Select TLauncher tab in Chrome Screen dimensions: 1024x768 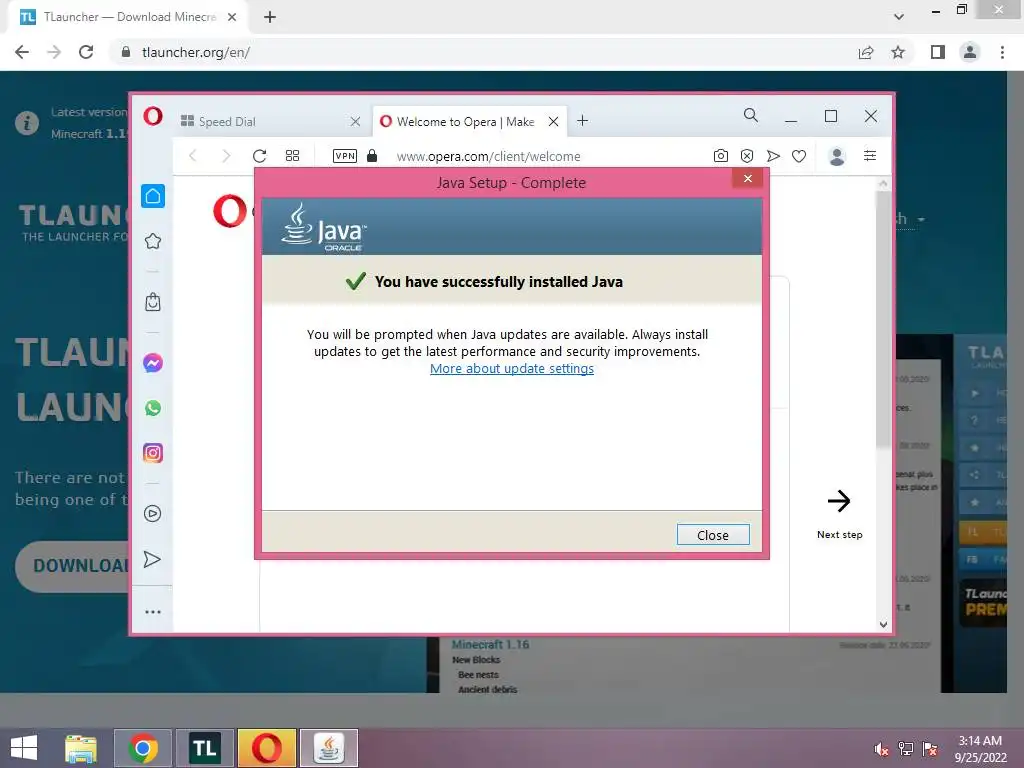(x=129, y=17)
